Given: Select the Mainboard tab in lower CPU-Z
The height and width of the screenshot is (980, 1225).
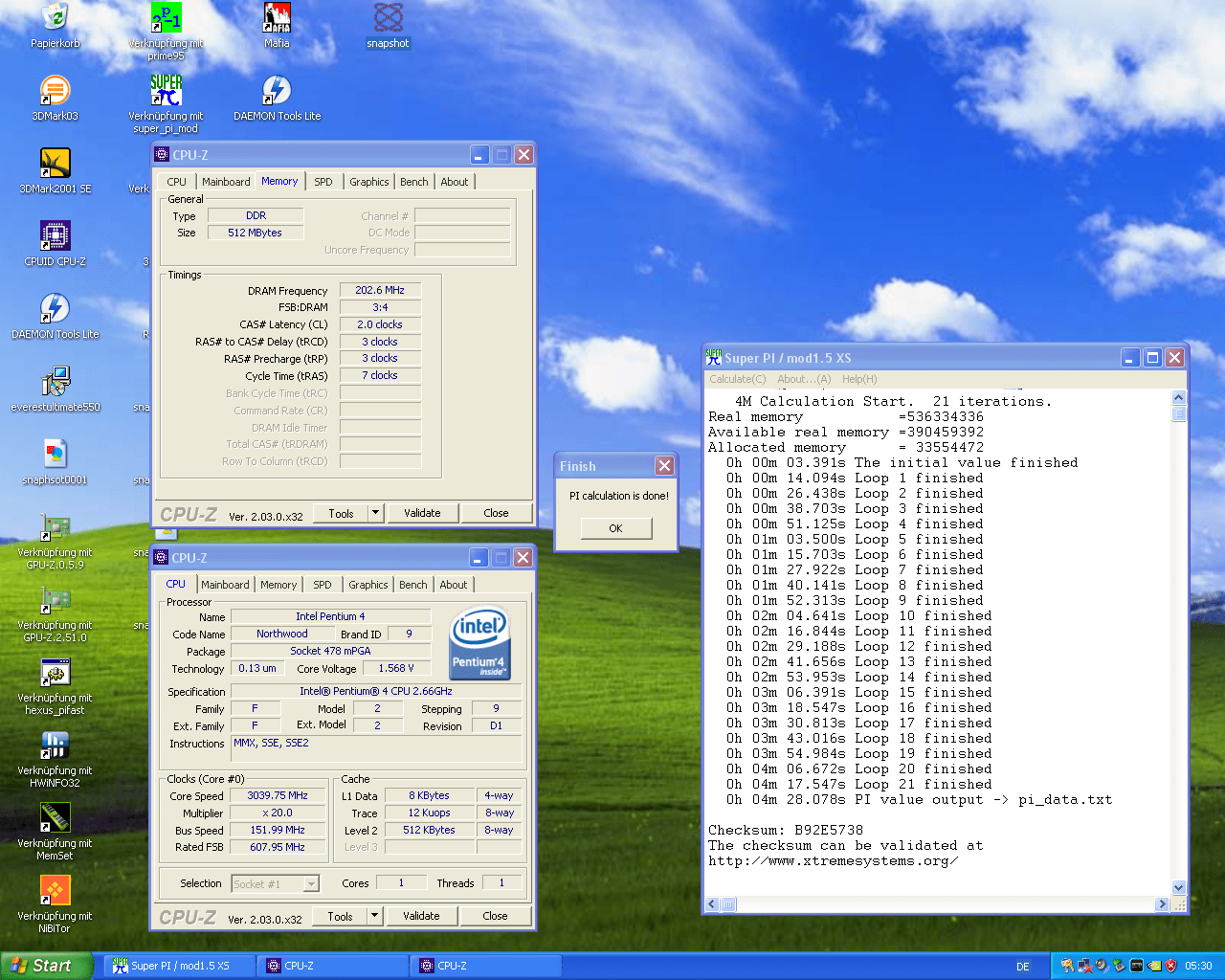Looking at the screenshot, I should tap(225, 585).
